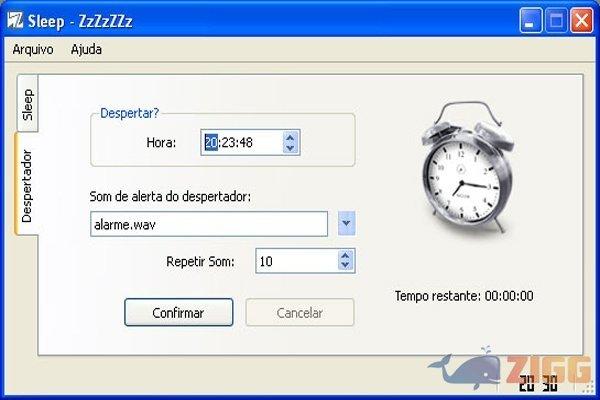The width and height of the screenshot is (600, 400).
Task: Close the Sleep - ZzZzZZz window
Action: click(582, 20)
